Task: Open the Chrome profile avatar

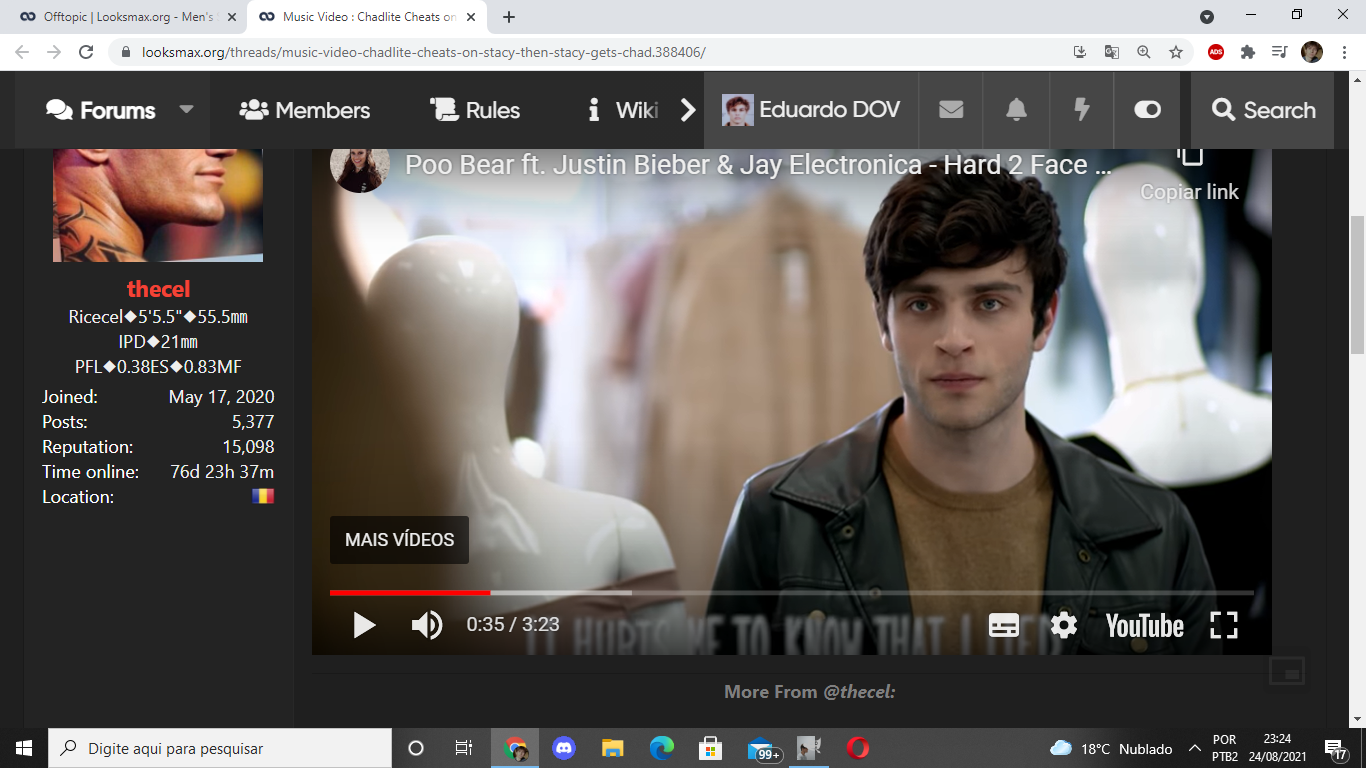Action: (1312, 52)
